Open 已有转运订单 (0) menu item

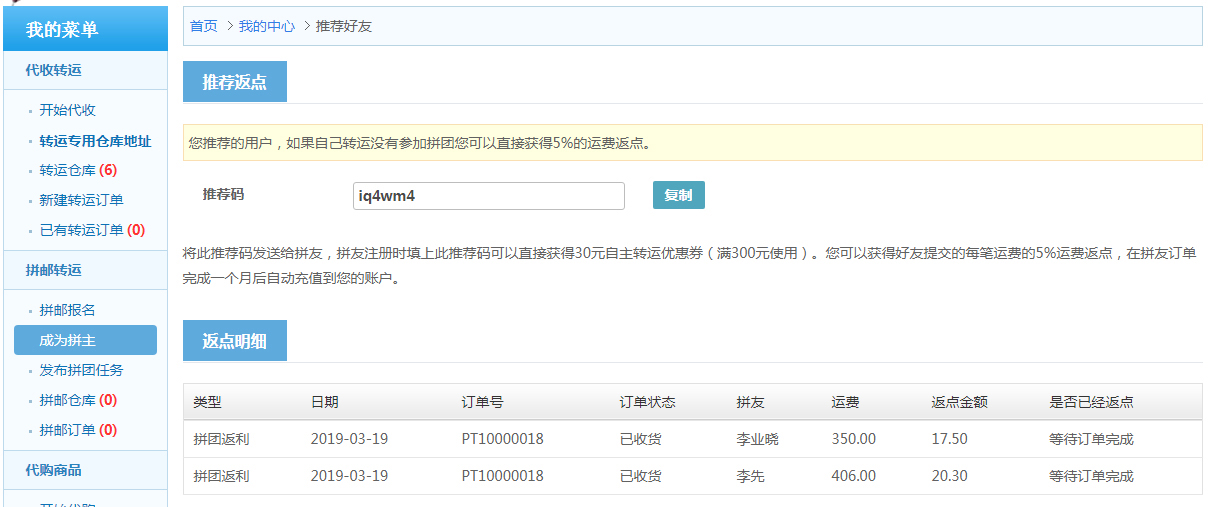click(92, 230)
